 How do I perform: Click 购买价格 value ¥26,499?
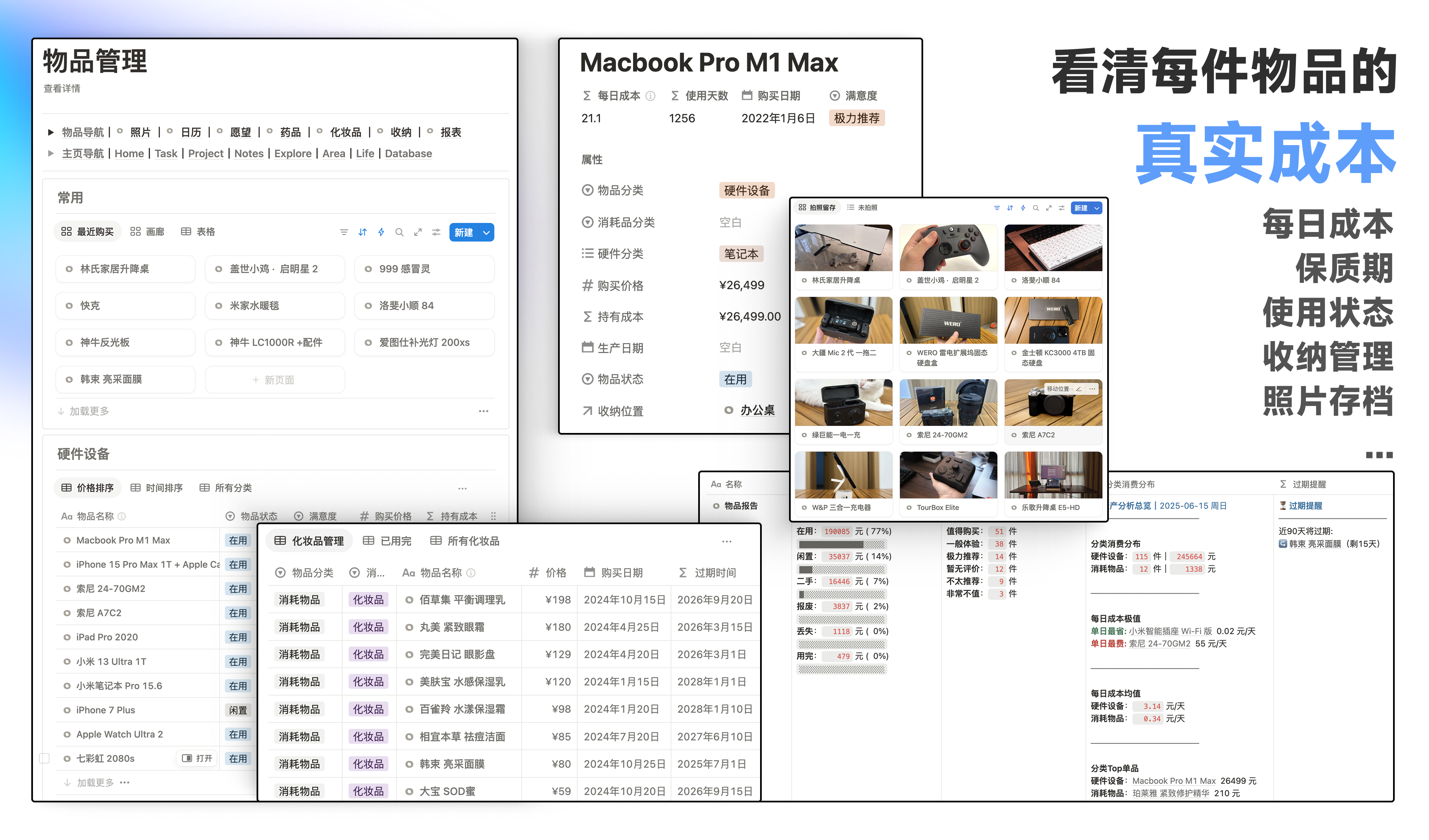[x=742, y=286]
